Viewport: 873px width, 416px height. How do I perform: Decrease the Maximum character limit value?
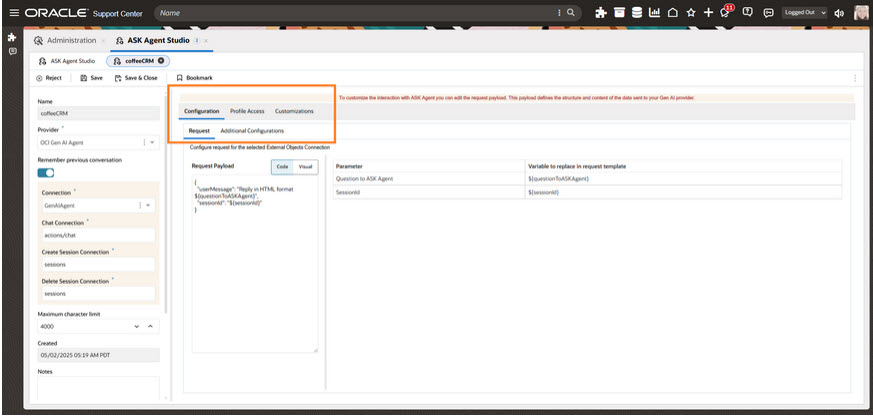(x=137, y=326)
